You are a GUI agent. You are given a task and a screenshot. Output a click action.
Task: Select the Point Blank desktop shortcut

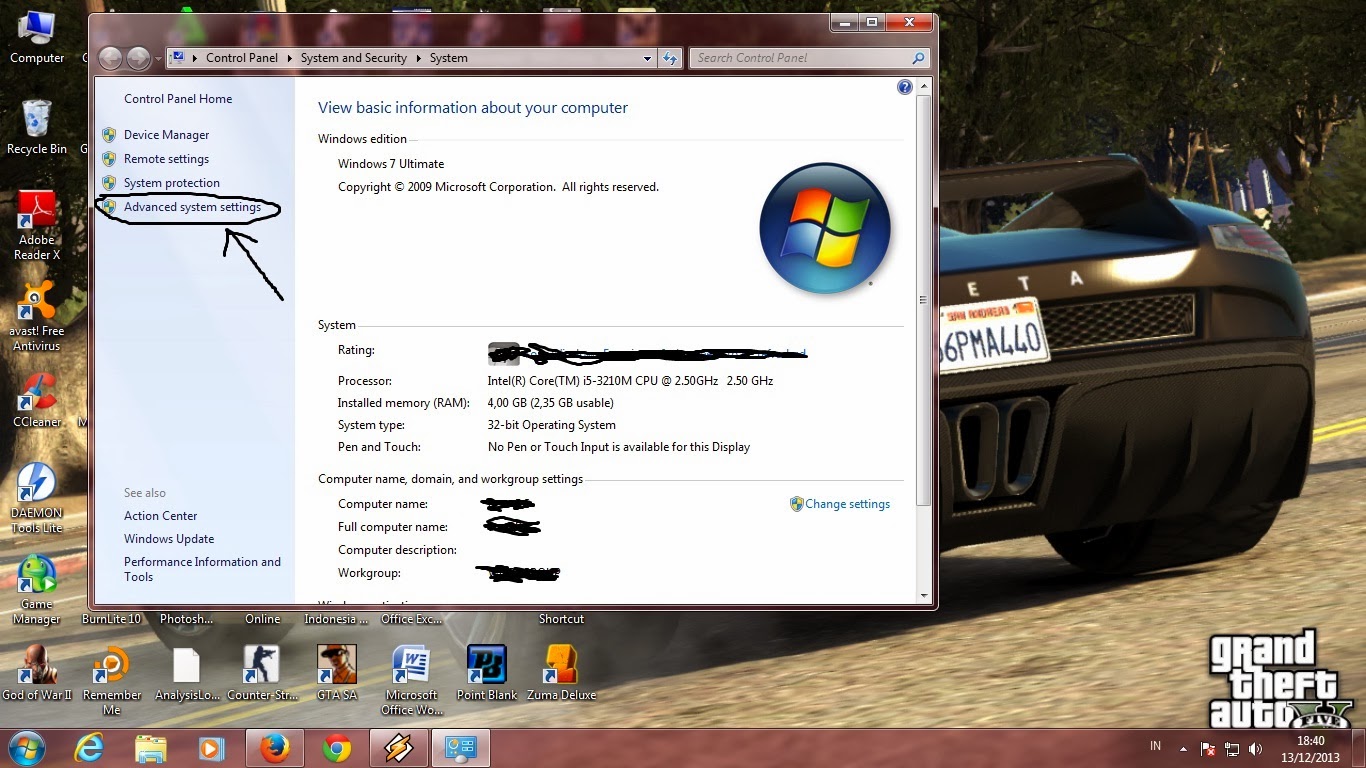tap(487, 672)
